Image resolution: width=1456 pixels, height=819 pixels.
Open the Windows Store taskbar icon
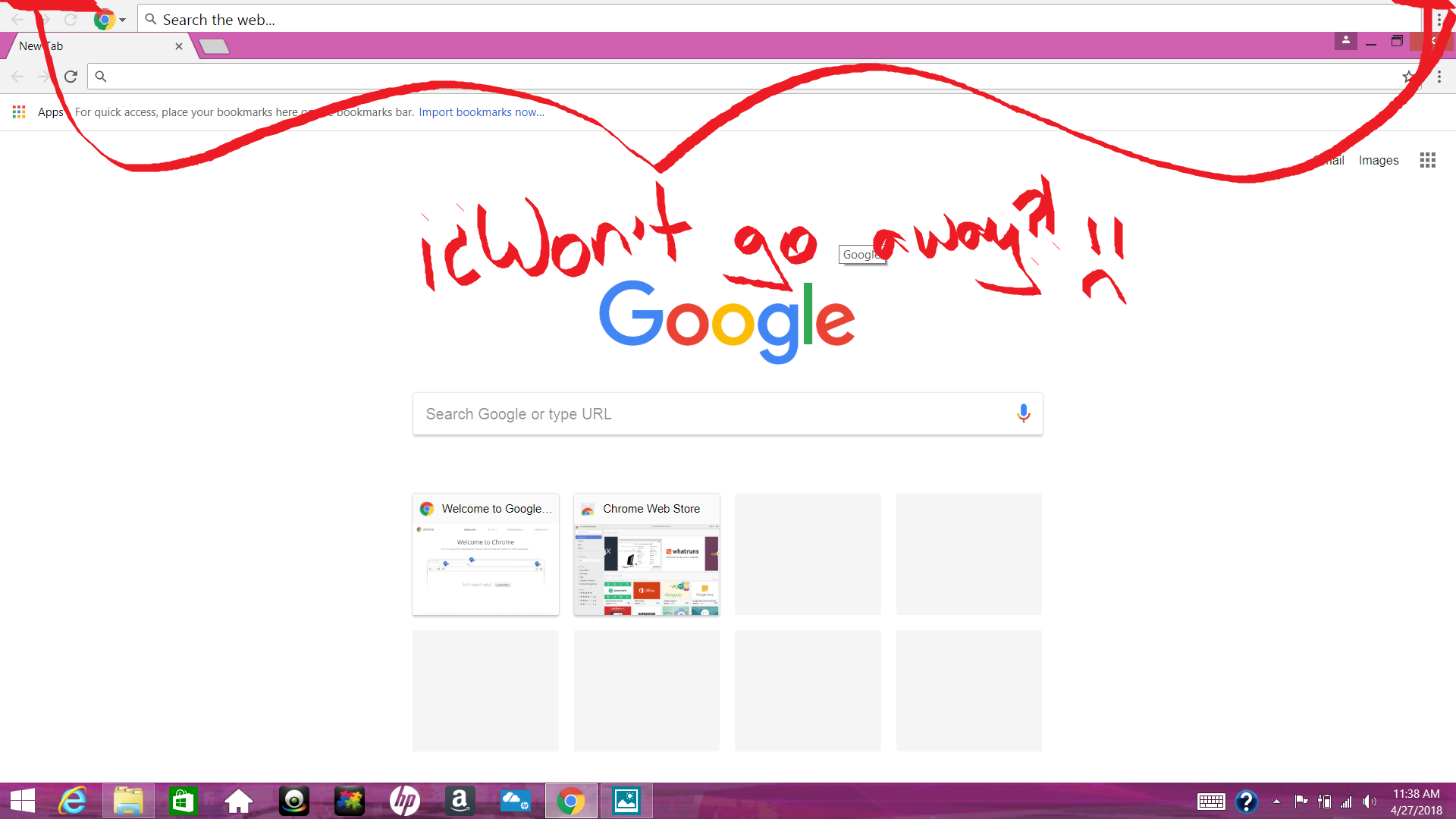tap(183, 801)
